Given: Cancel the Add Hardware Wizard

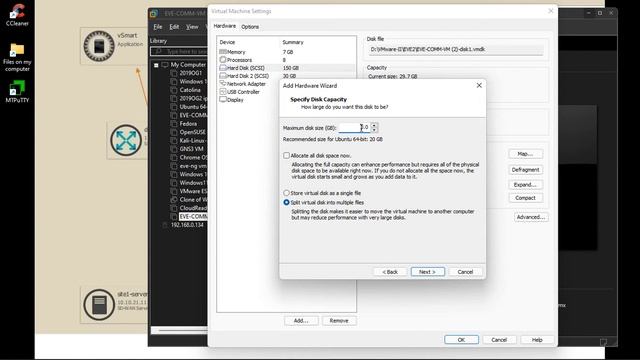Looking at the screenshot, I should 465,272.
